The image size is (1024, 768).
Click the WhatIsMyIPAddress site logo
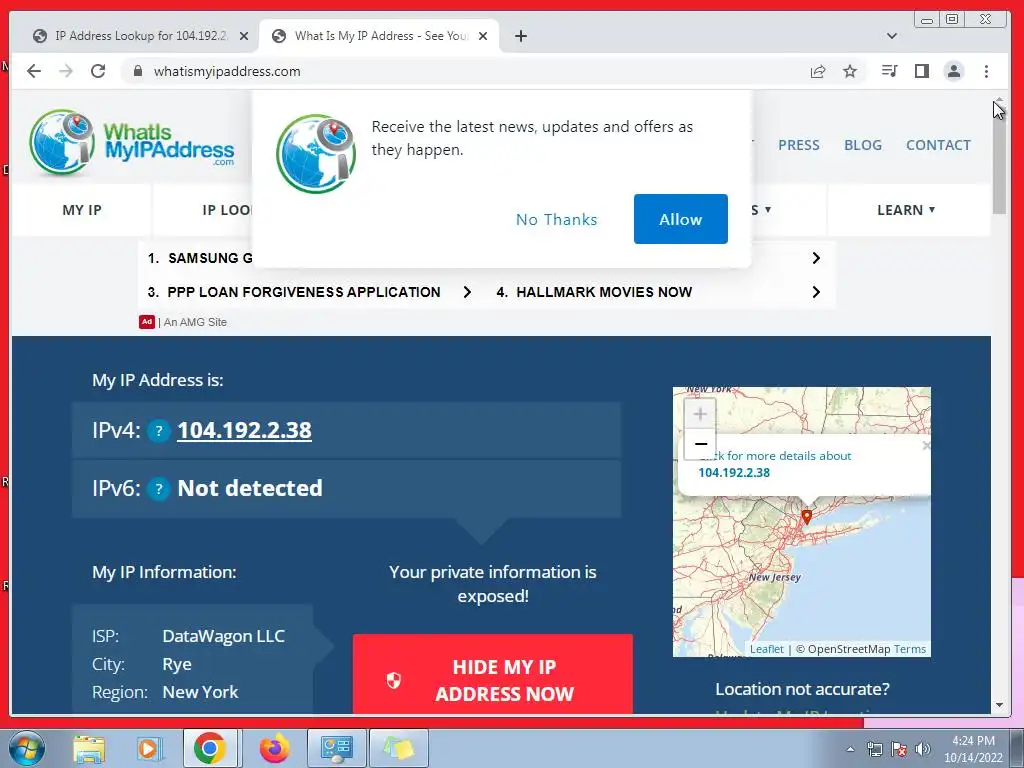coord(131,143)
